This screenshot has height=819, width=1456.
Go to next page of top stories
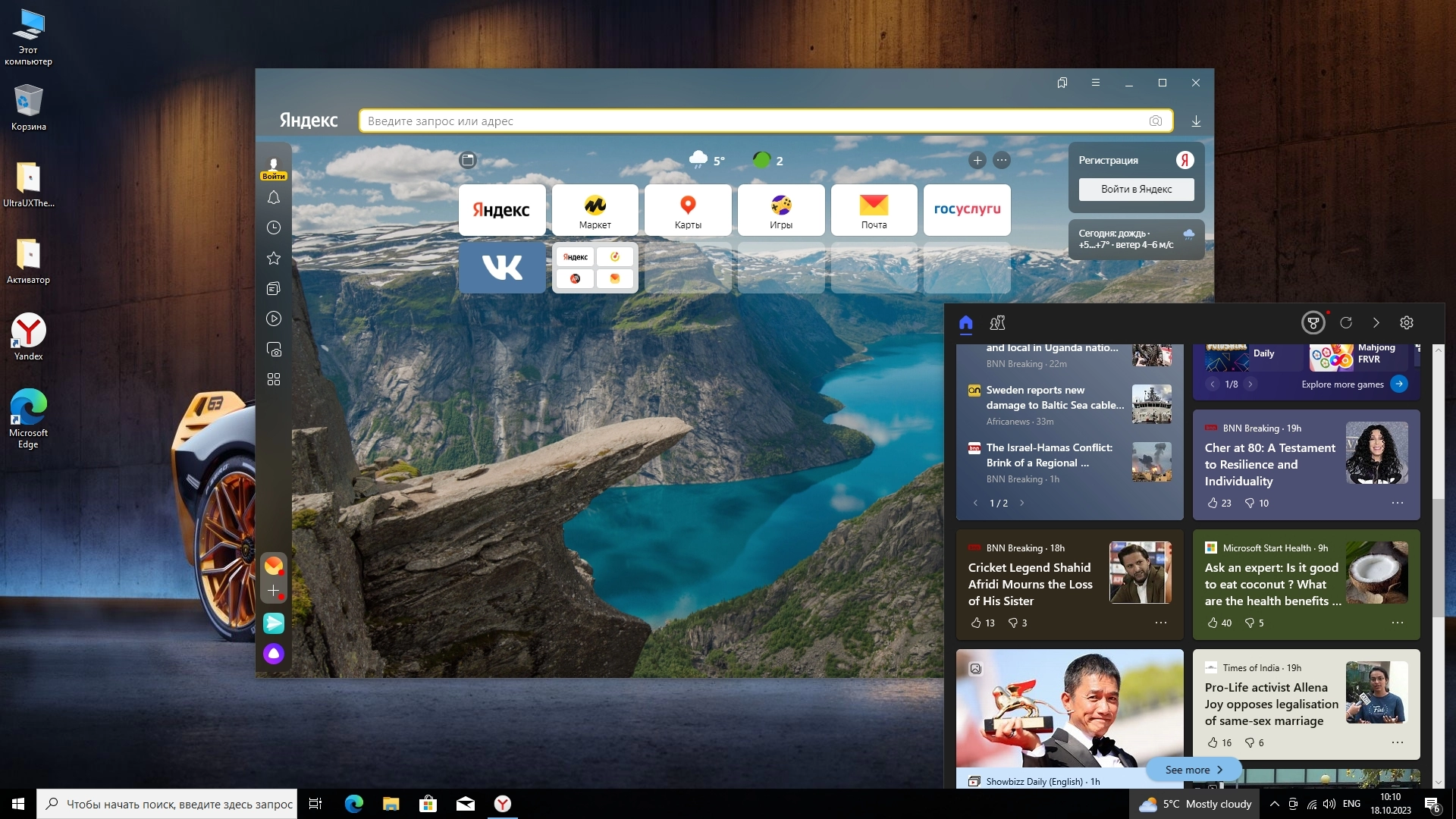[1022, 503]
